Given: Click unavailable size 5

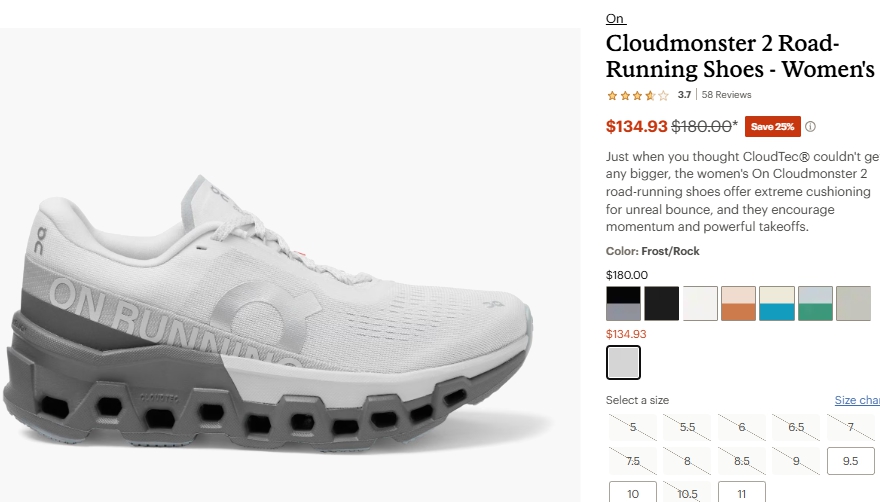Looking at the screenshot, I should 633,427.
